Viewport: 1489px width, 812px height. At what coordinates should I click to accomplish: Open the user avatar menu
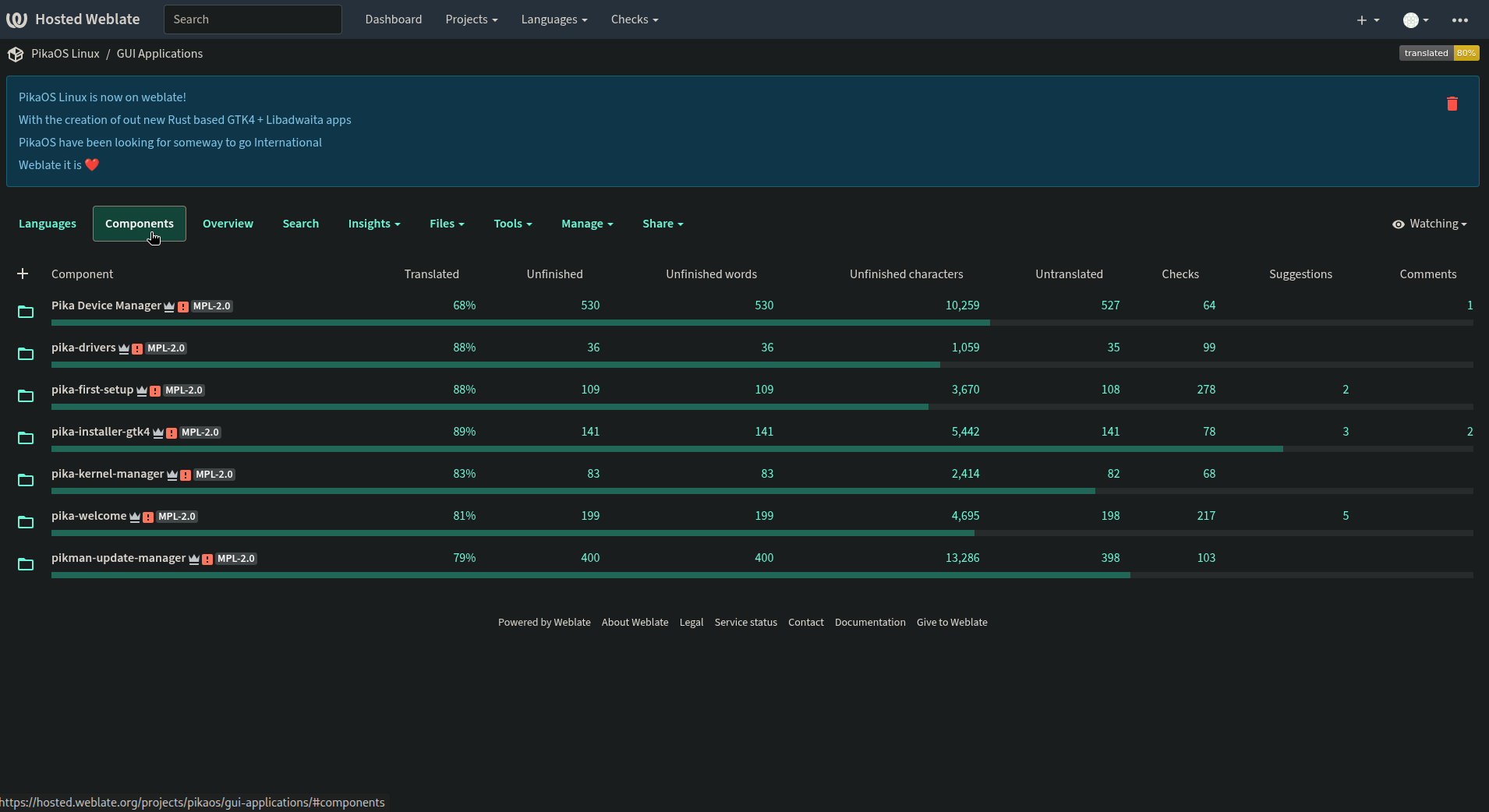coord(1416,20)
